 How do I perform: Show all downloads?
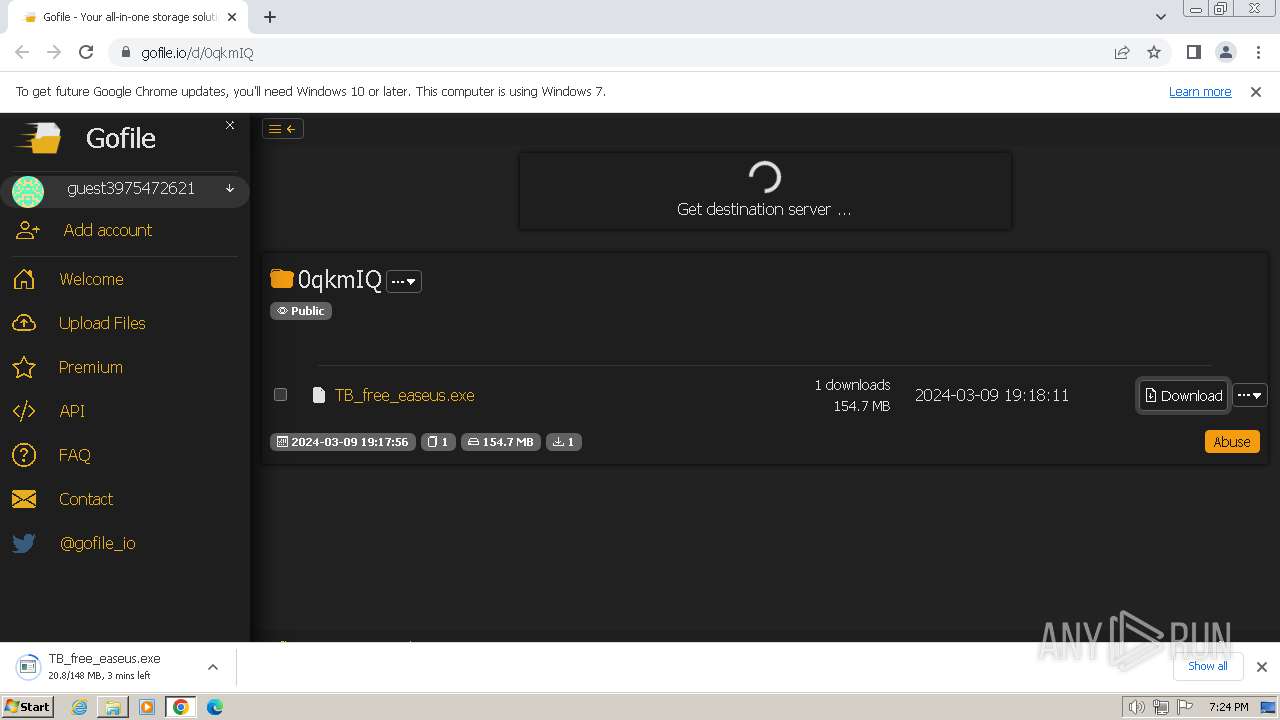1208,666
